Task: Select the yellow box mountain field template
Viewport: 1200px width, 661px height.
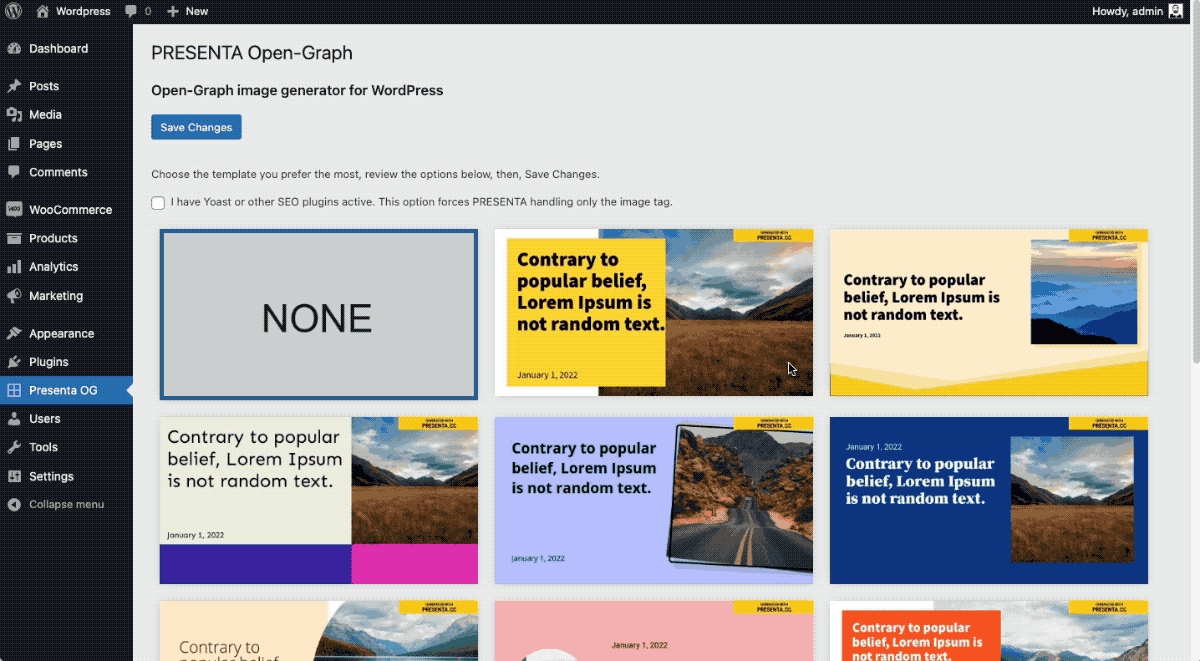Action: point(654,313)
